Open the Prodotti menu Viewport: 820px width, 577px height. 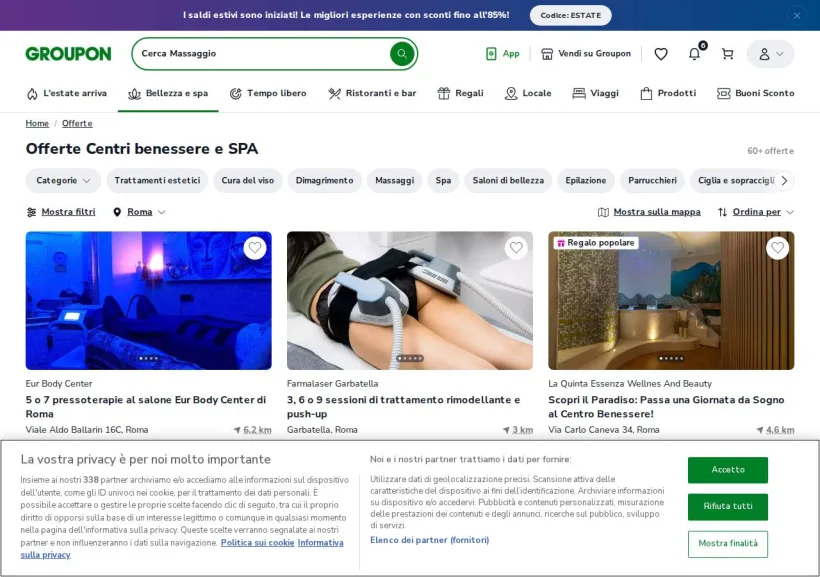coord(668,94)
